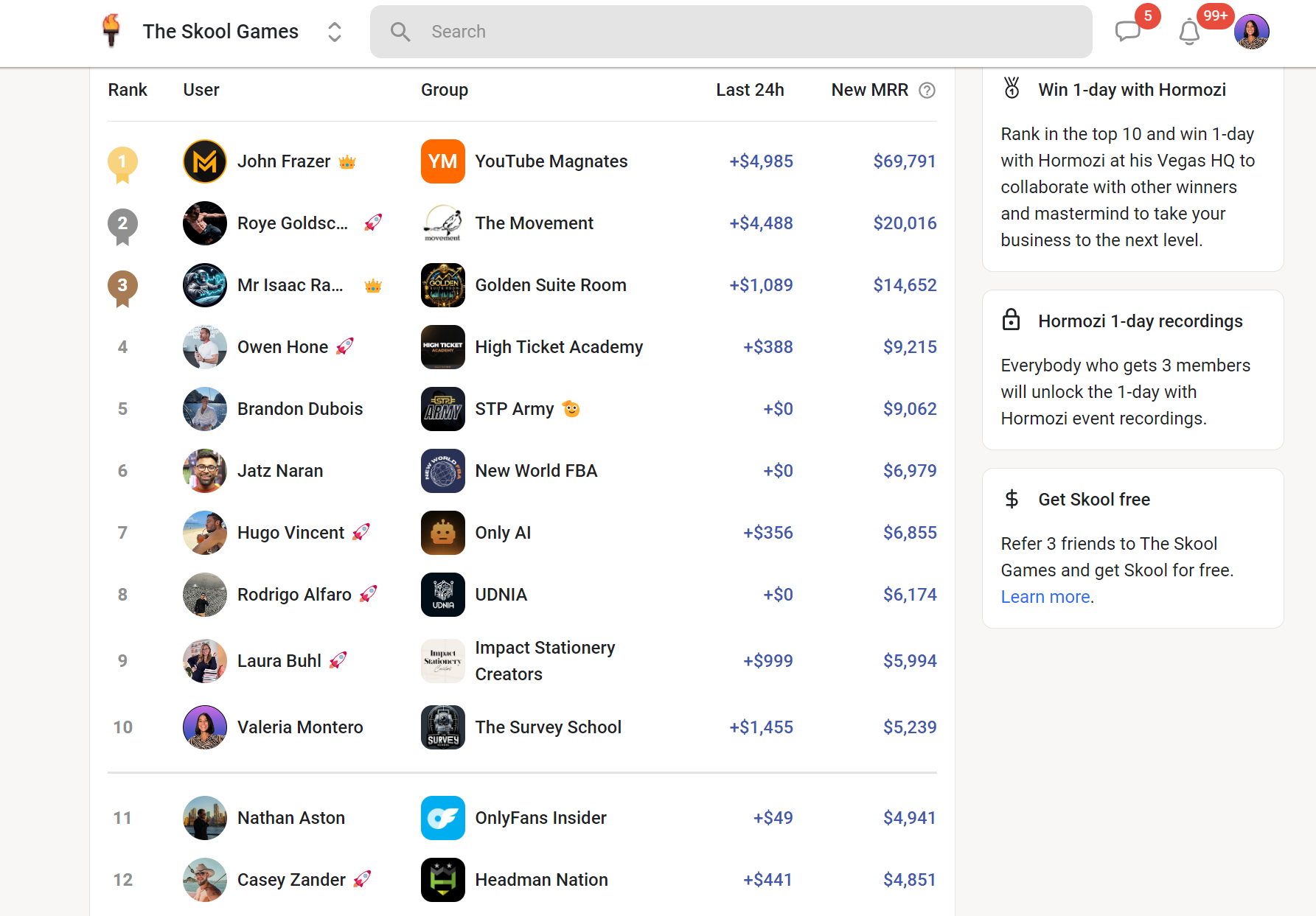Click the lock icon beside Hormozi recordings

(1012, 320)
